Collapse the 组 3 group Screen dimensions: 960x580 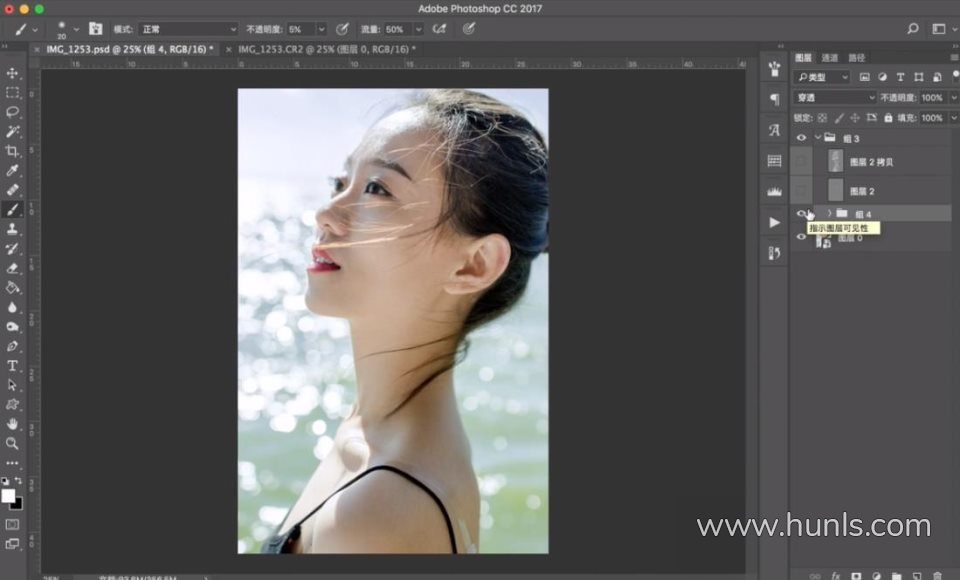coord(817,138)
